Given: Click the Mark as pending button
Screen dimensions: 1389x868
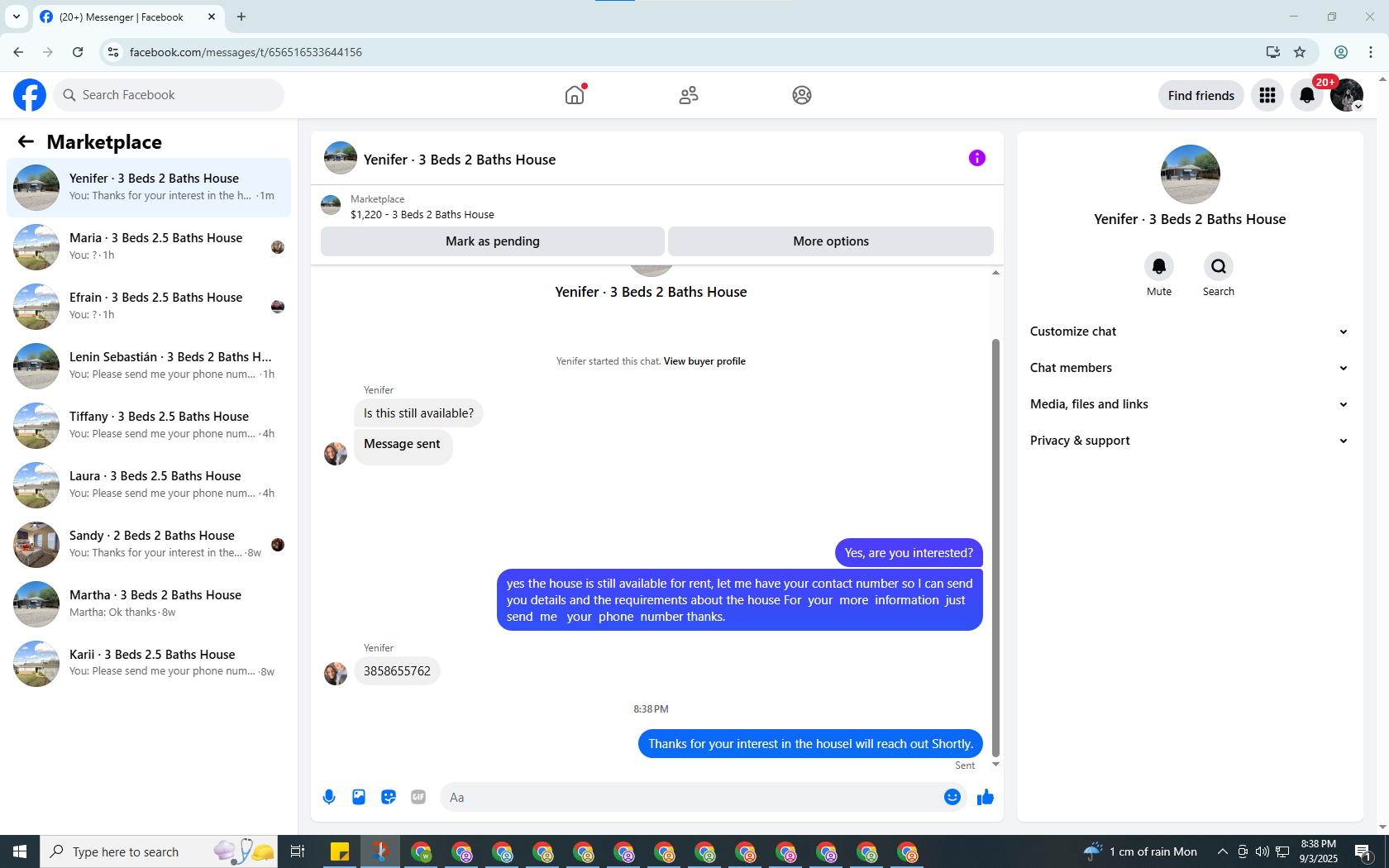Looking at the screenshot, I should click(x=493, y=241).
